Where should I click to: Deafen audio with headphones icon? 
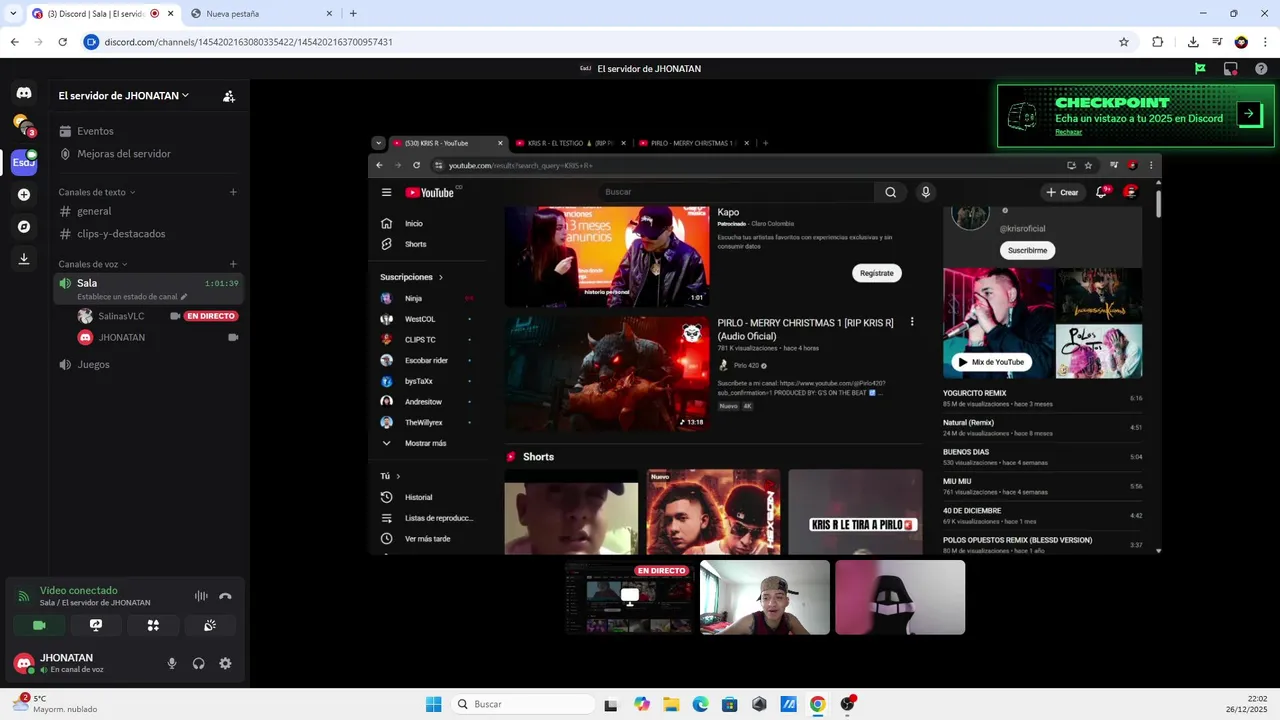pyautogui.click(x=199, y=663)
